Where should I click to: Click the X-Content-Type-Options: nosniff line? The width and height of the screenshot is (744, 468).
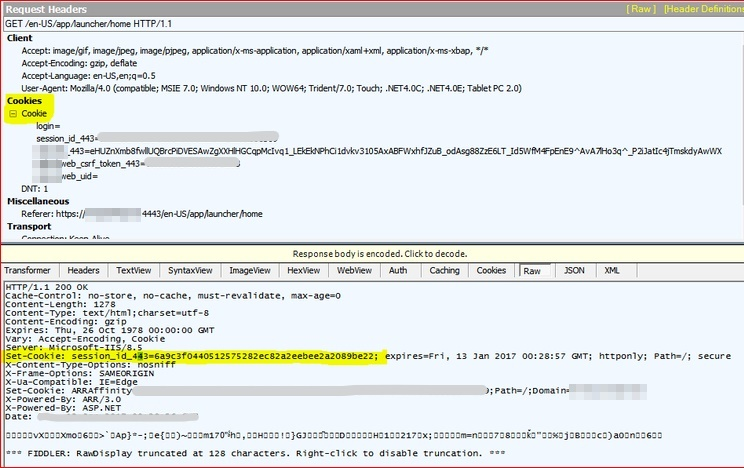pos(90,365)
